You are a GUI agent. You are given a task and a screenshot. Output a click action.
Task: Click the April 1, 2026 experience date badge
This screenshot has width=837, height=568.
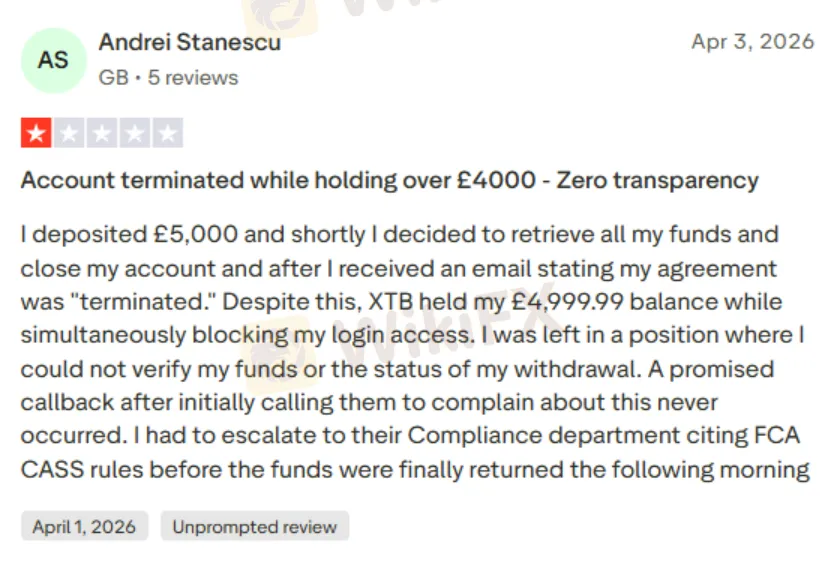point(84,527)
